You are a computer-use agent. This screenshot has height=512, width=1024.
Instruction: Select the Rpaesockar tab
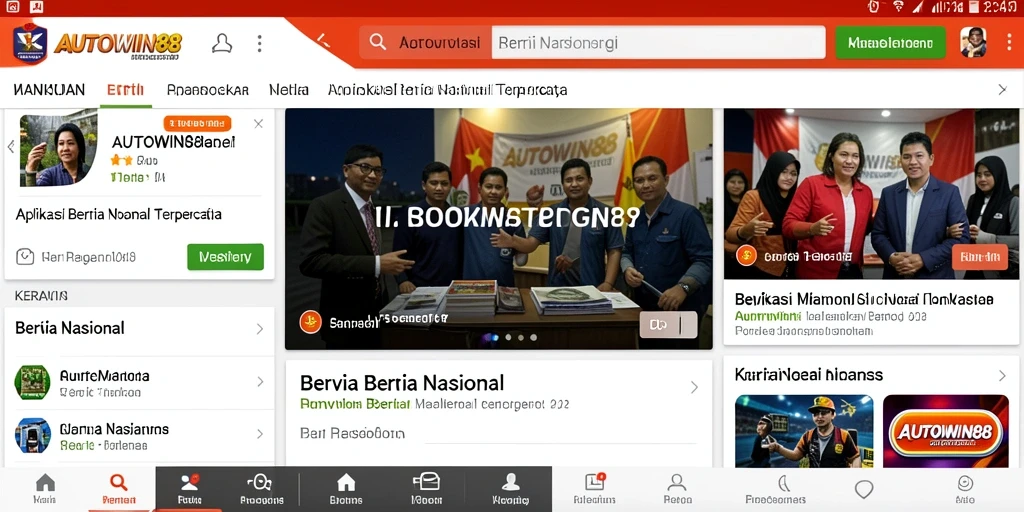208,90
